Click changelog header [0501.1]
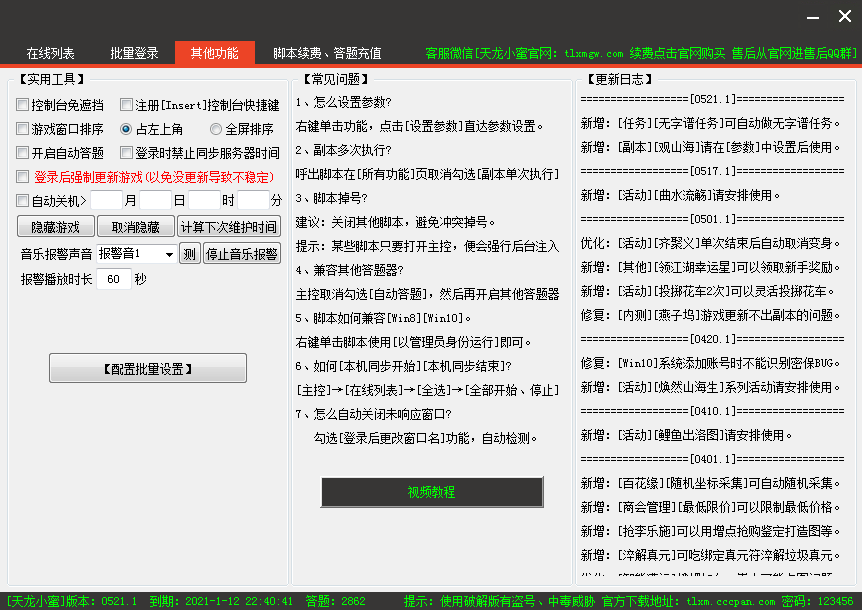The image size is (862, 610). click(712, 219)
